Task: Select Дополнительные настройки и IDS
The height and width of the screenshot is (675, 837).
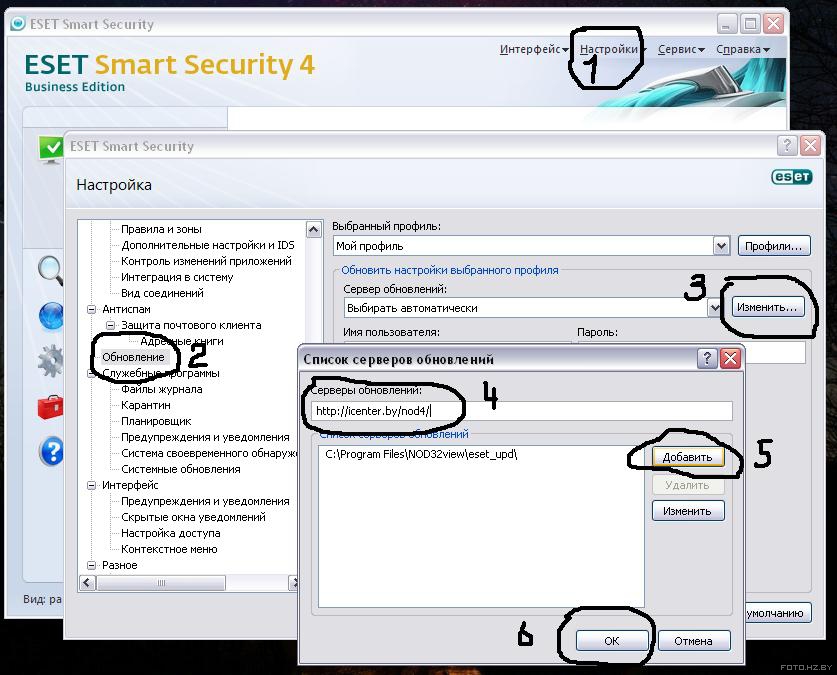Action: (208, 245)
